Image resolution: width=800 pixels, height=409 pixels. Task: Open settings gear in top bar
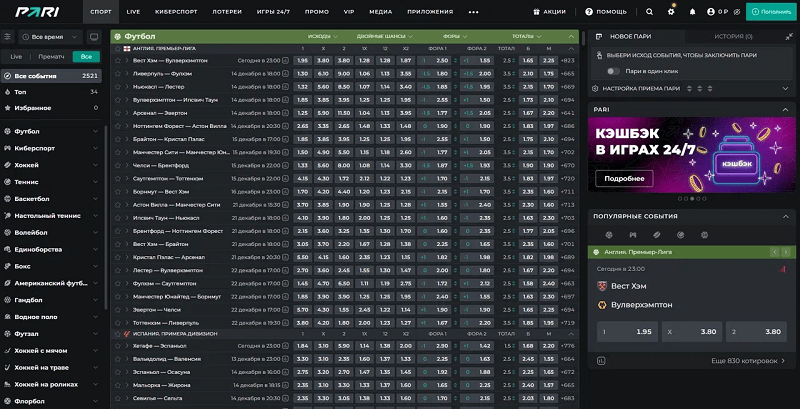click(x=671, y=11)
